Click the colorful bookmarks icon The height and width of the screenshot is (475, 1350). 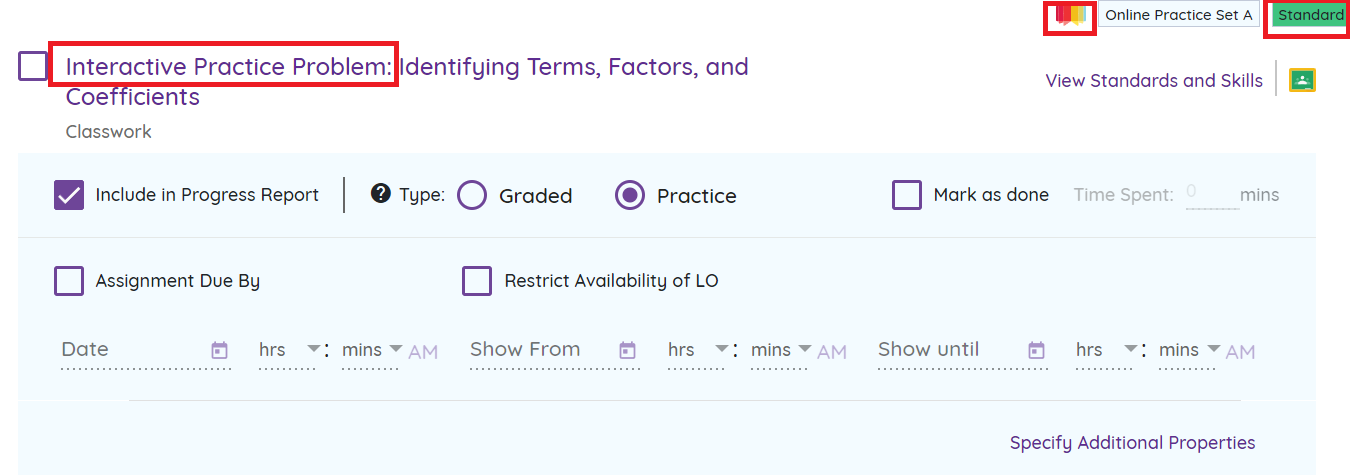[1070, 16]
